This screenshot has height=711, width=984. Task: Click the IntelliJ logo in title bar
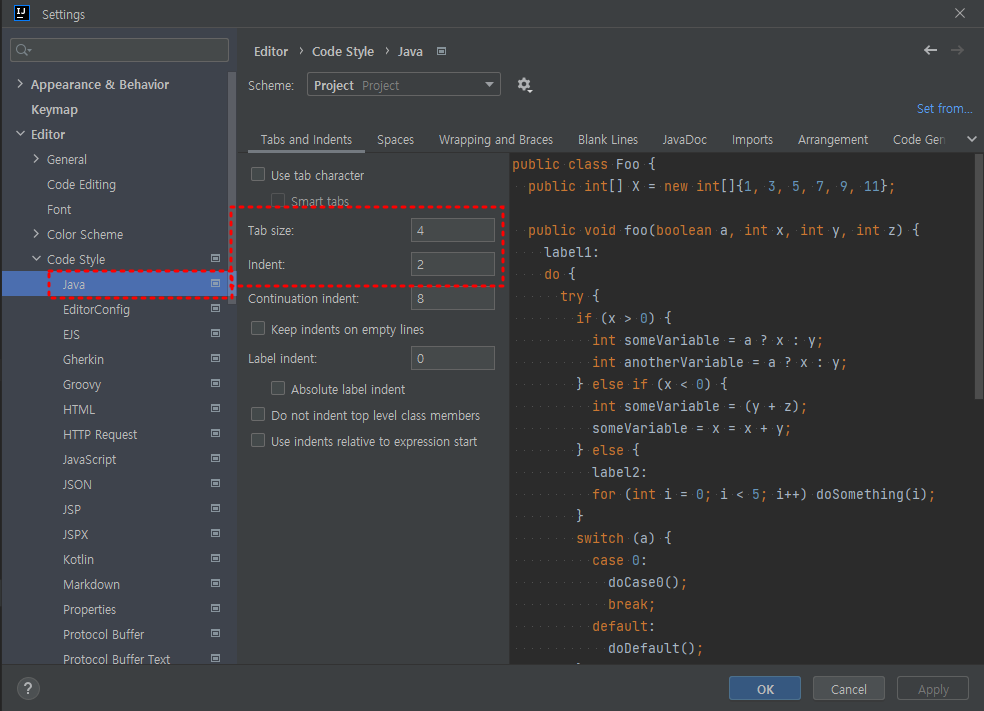(x=22, y=13)
